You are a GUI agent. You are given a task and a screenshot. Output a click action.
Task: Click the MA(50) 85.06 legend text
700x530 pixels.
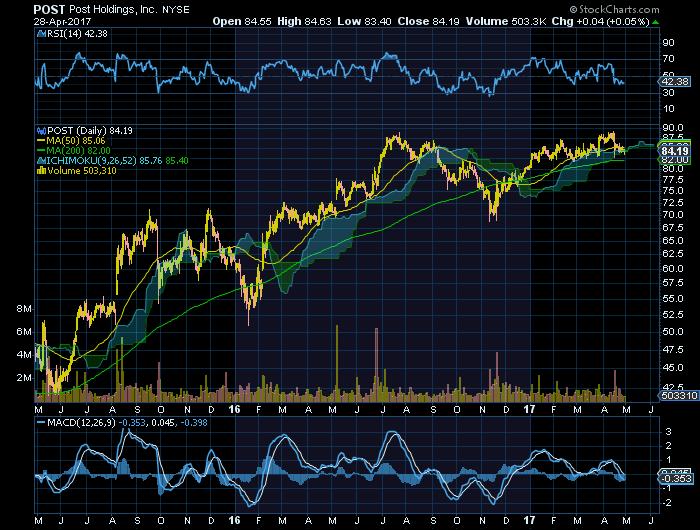pyautogui.click(x=76, y=141)
